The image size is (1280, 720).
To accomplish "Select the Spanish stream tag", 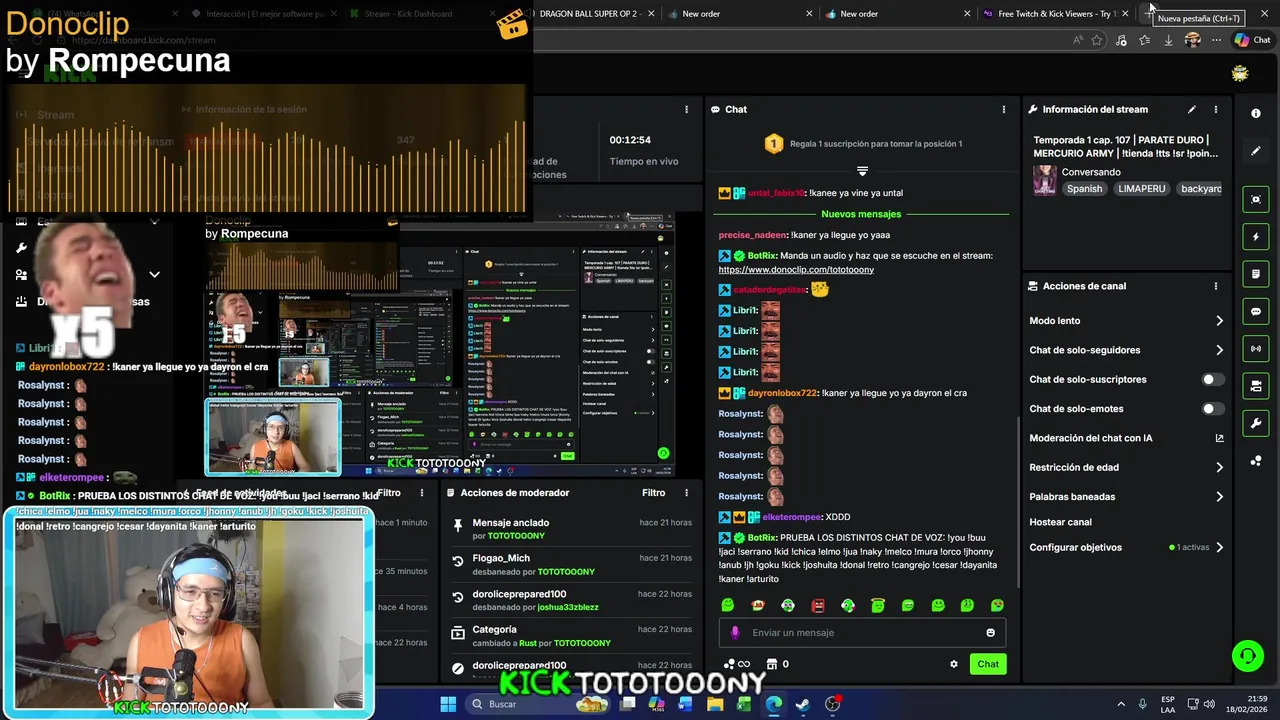I will [x=1084, y=188].
